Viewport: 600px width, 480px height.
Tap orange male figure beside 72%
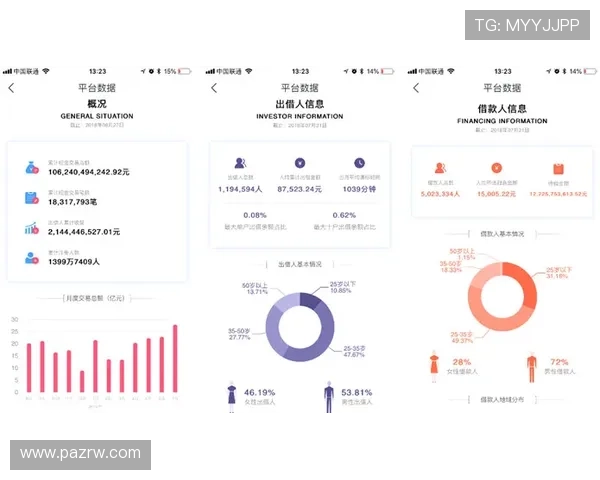click(531, 367)
